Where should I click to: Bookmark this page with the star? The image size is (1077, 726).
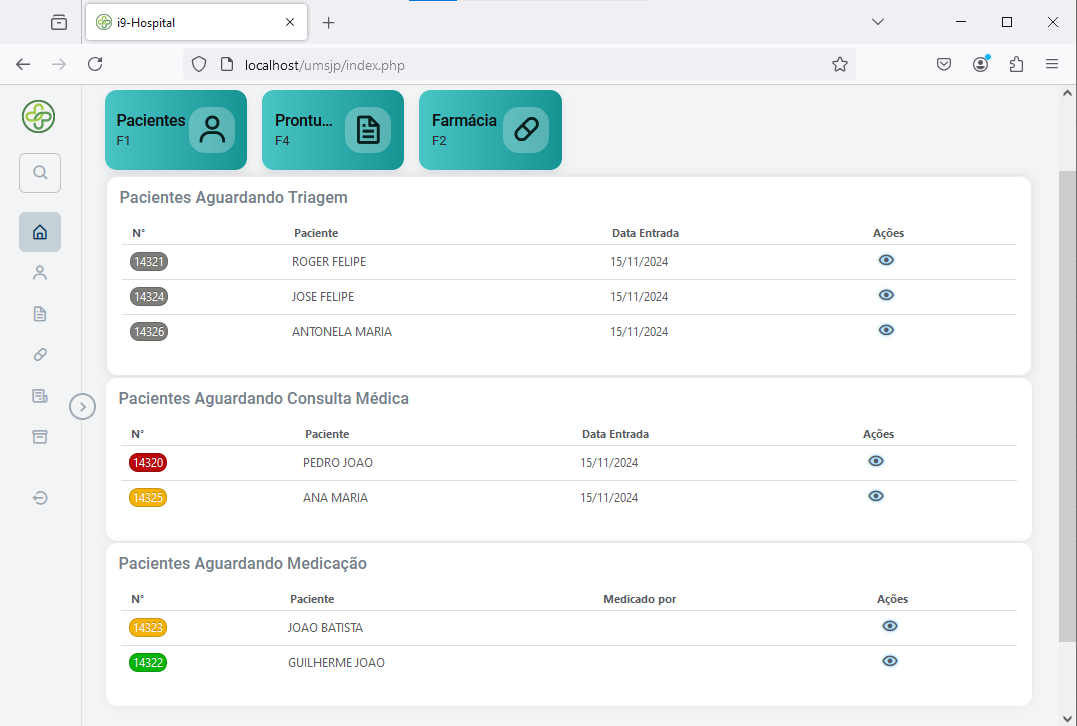[x=839, y=65]
